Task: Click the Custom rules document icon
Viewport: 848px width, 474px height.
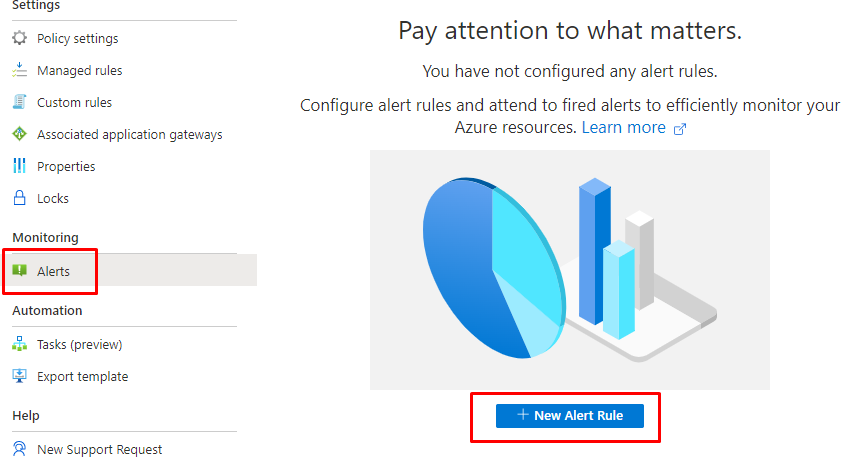Action: pos(19,103)
